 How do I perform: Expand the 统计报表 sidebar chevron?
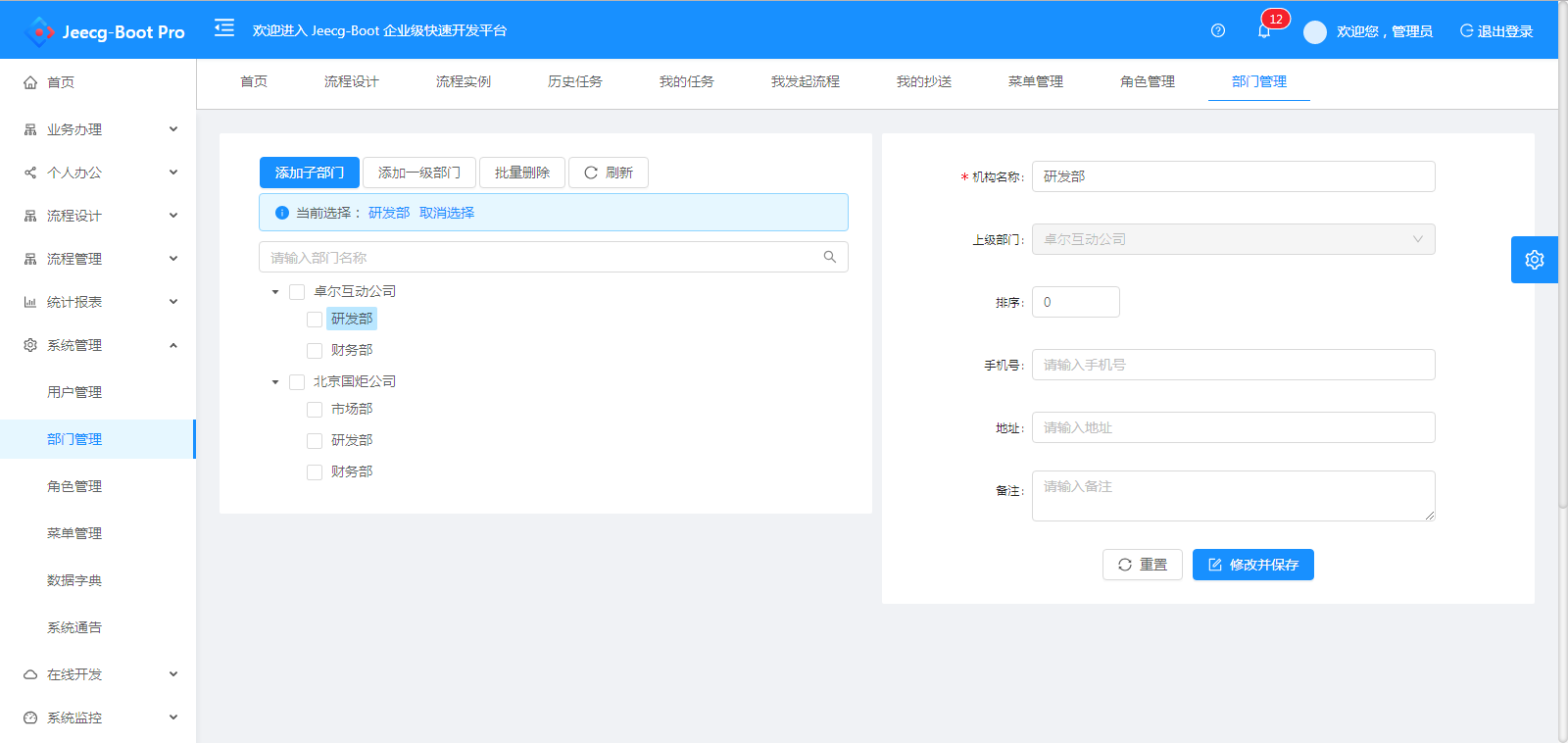[x=173, y=301]
